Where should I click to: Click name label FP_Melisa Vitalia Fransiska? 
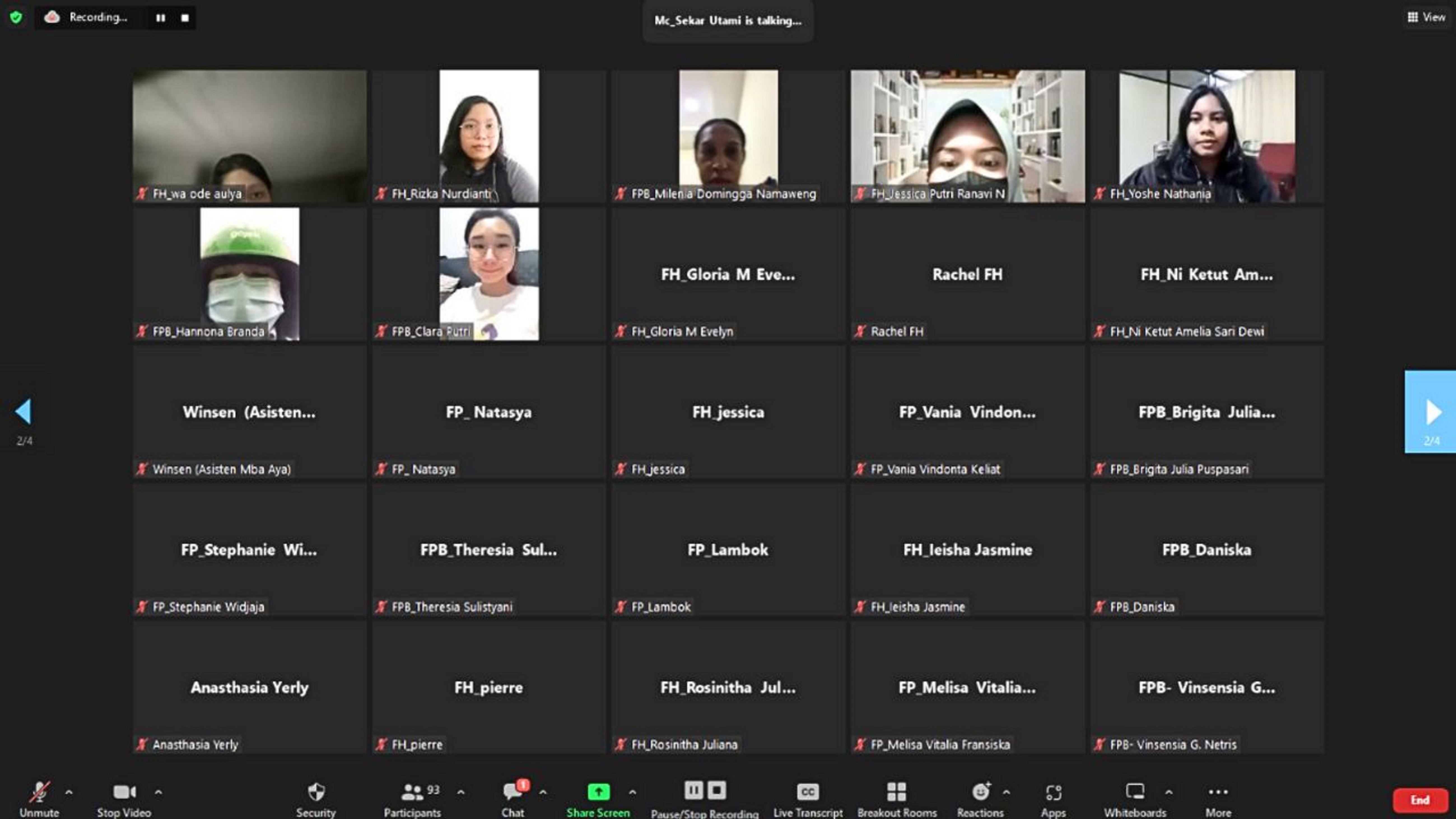(x=940, y=745)
